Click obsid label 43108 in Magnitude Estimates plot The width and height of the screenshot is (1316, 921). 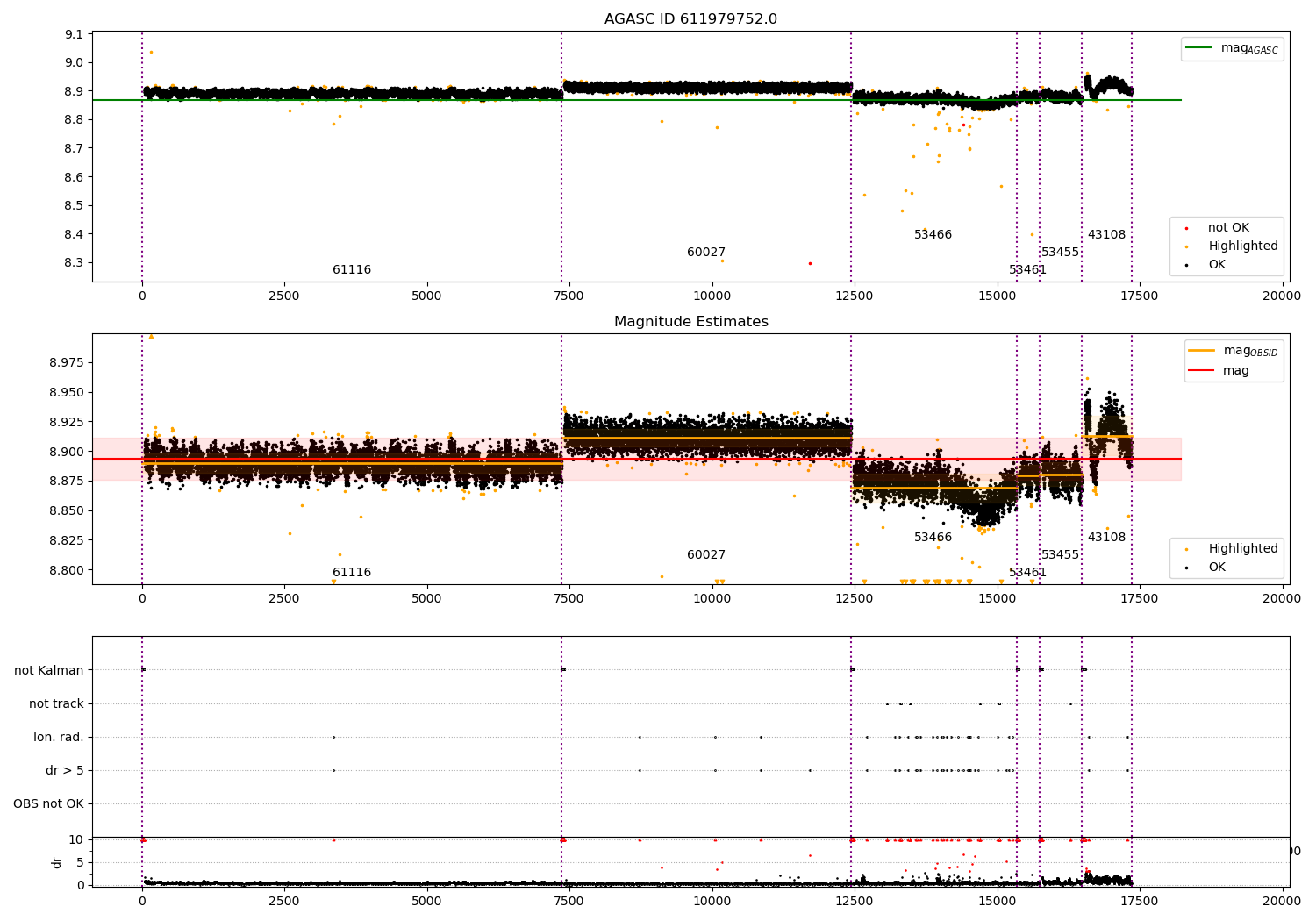tap(1106, 538)
